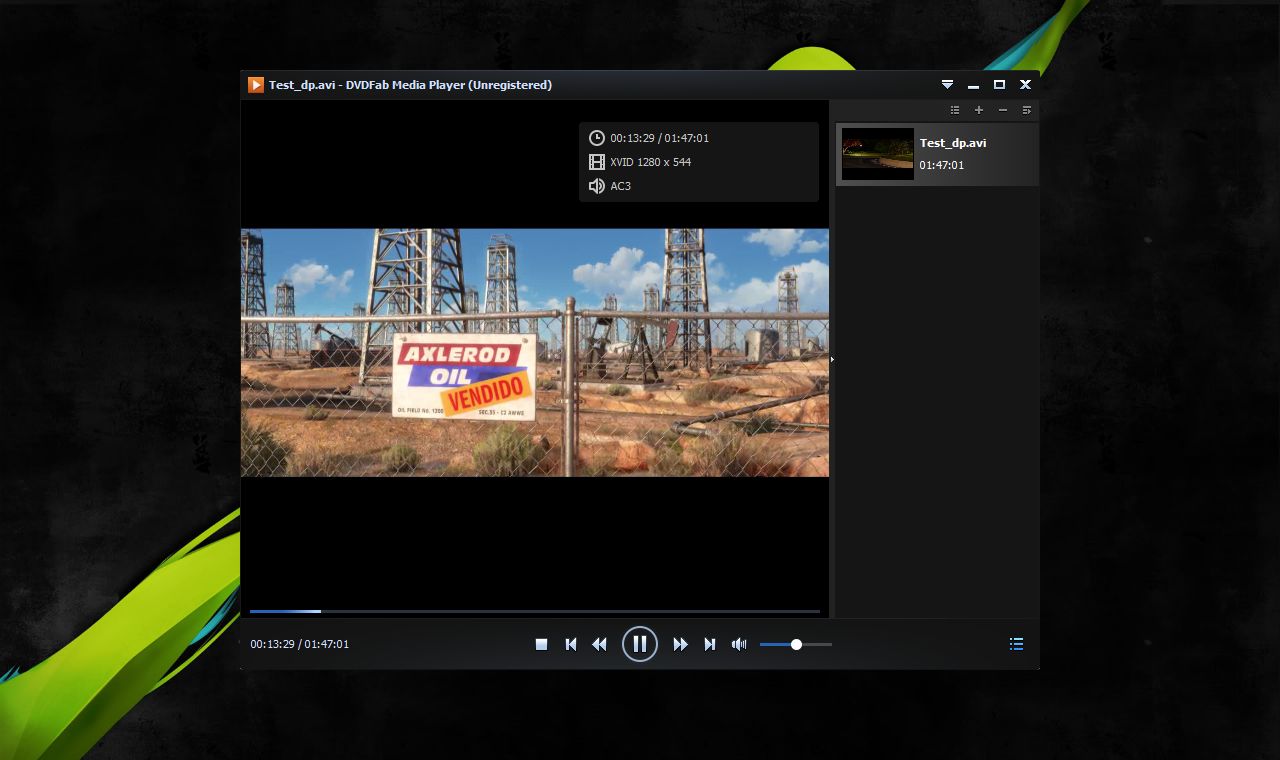Stop playback with the square stop button
This screenshot has height=760, width=1280.
click(x=541, y=644)
